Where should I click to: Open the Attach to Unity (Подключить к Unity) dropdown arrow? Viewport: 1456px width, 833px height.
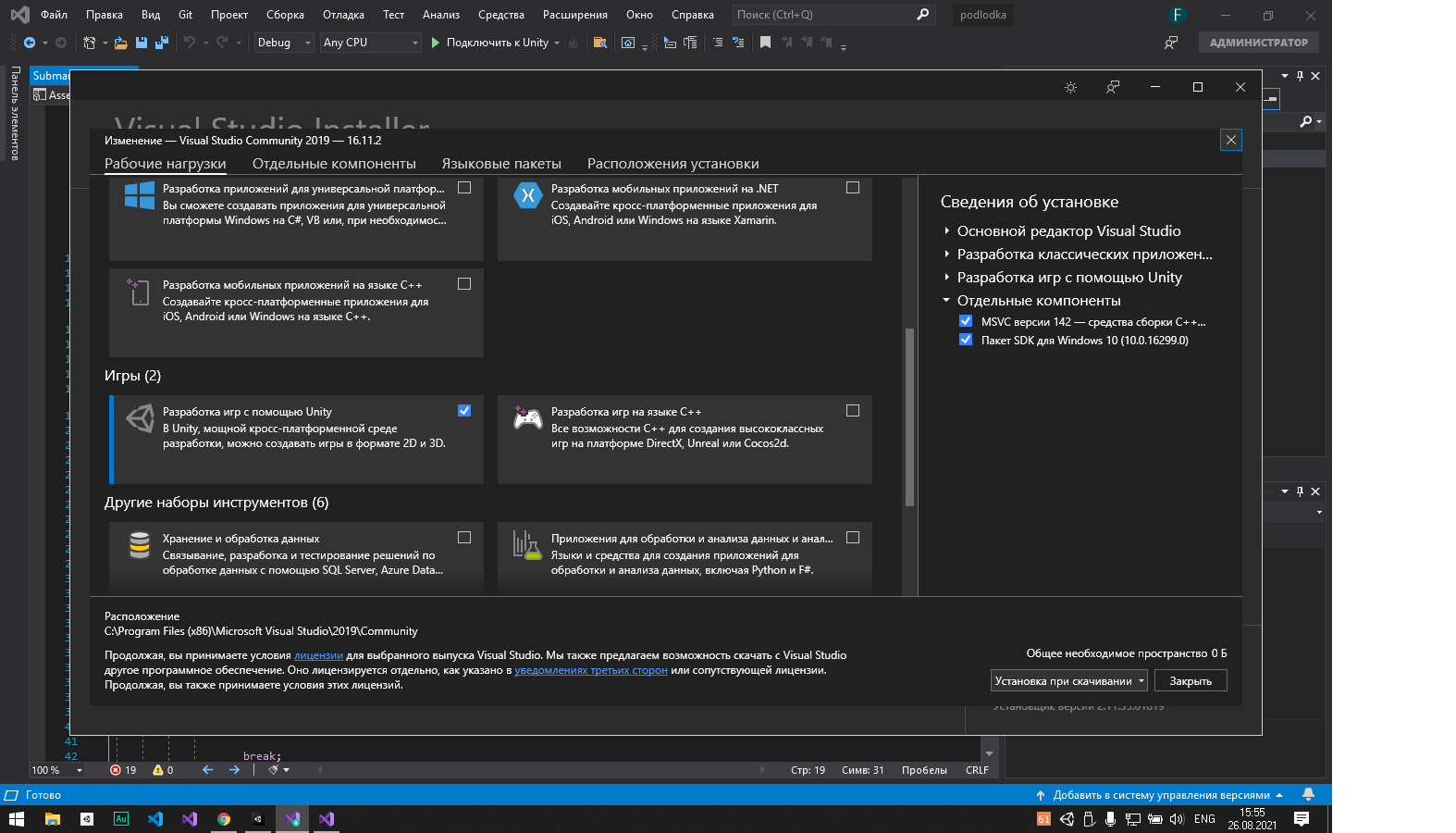point(557,43)
